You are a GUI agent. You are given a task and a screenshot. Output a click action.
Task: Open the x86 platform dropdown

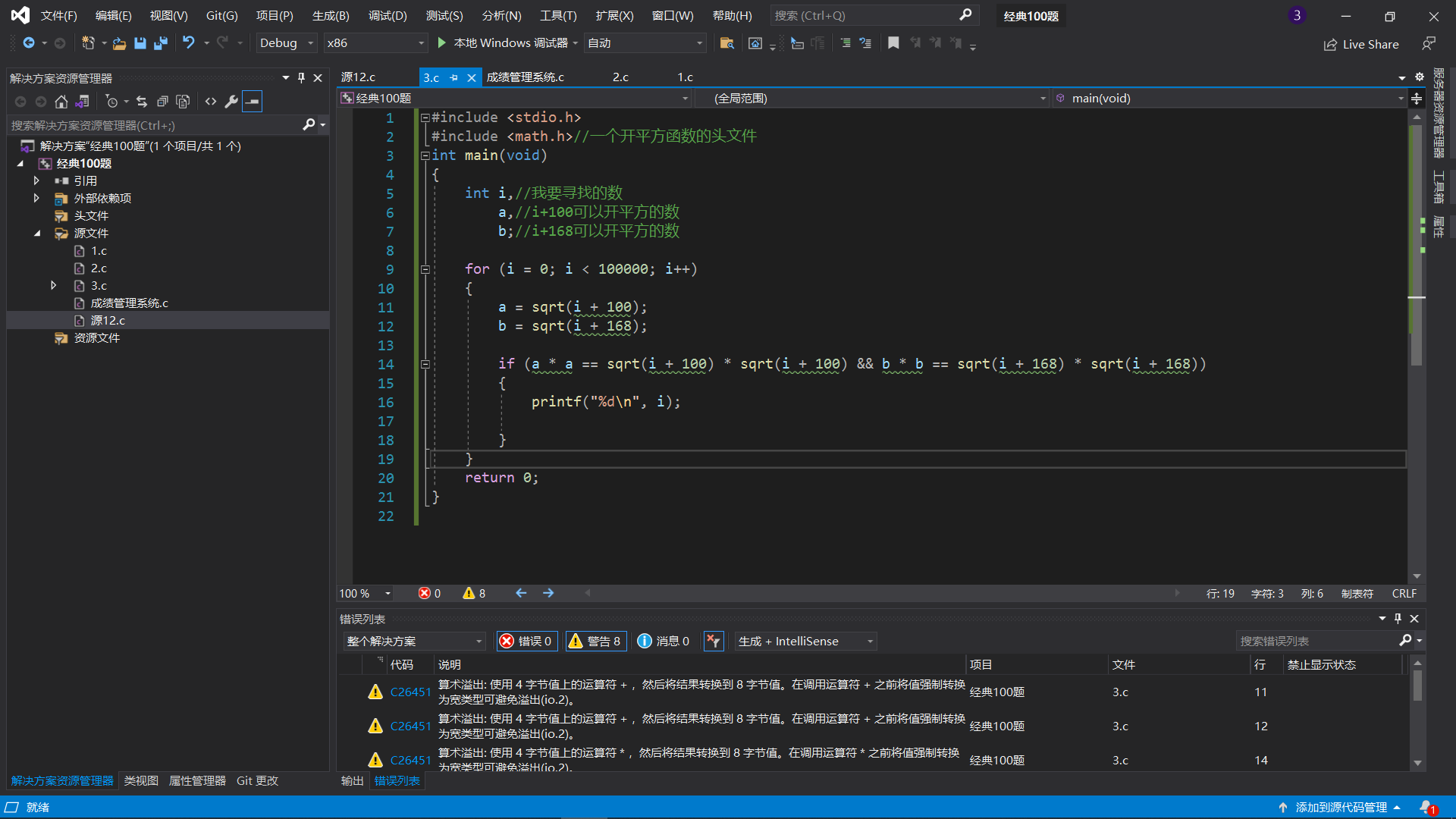tap(376, 43)
